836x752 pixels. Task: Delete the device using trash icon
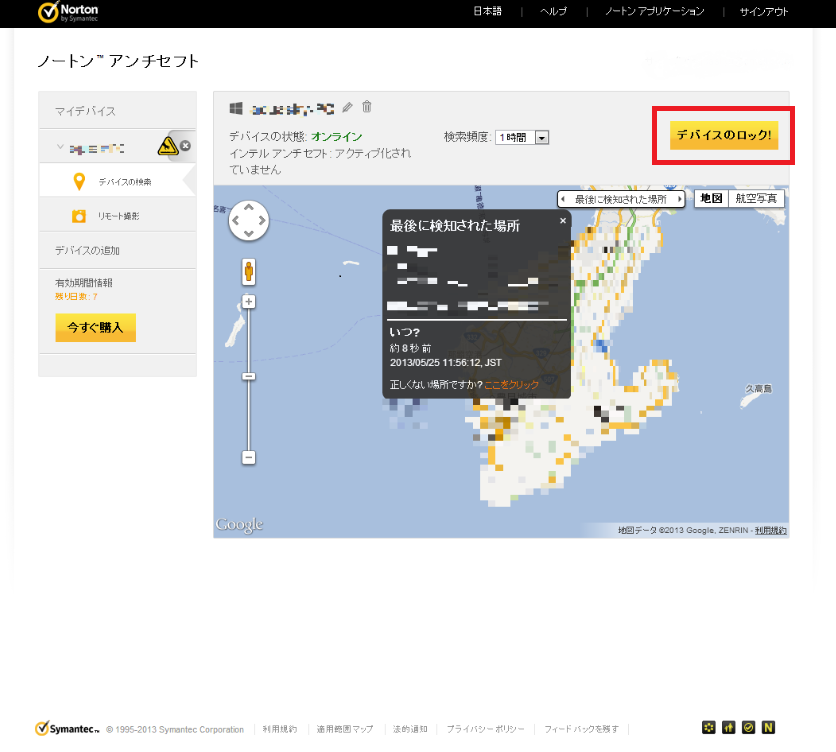pos(367,107)
